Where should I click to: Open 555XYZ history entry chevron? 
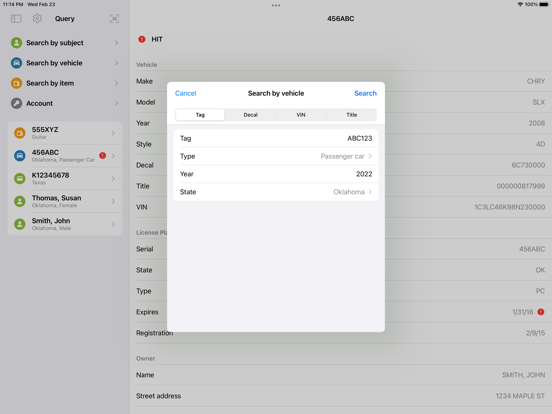point(113,133)
